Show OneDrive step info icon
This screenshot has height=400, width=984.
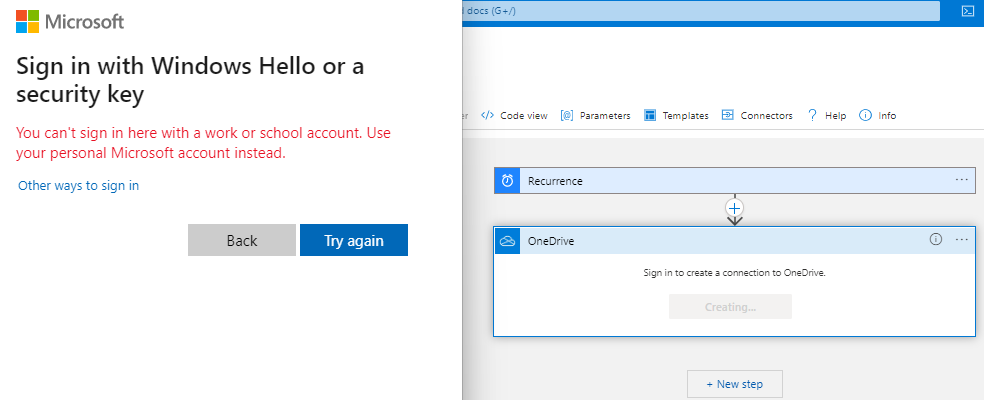coord(936,239)
